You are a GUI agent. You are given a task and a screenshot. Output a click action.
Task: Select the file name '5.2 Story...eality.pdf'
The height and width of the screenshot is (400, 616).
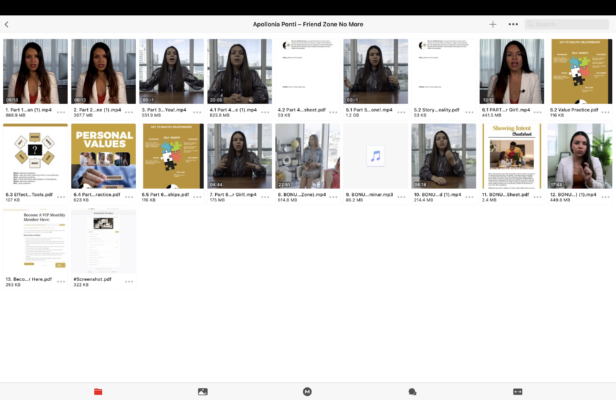coord(436,110)
